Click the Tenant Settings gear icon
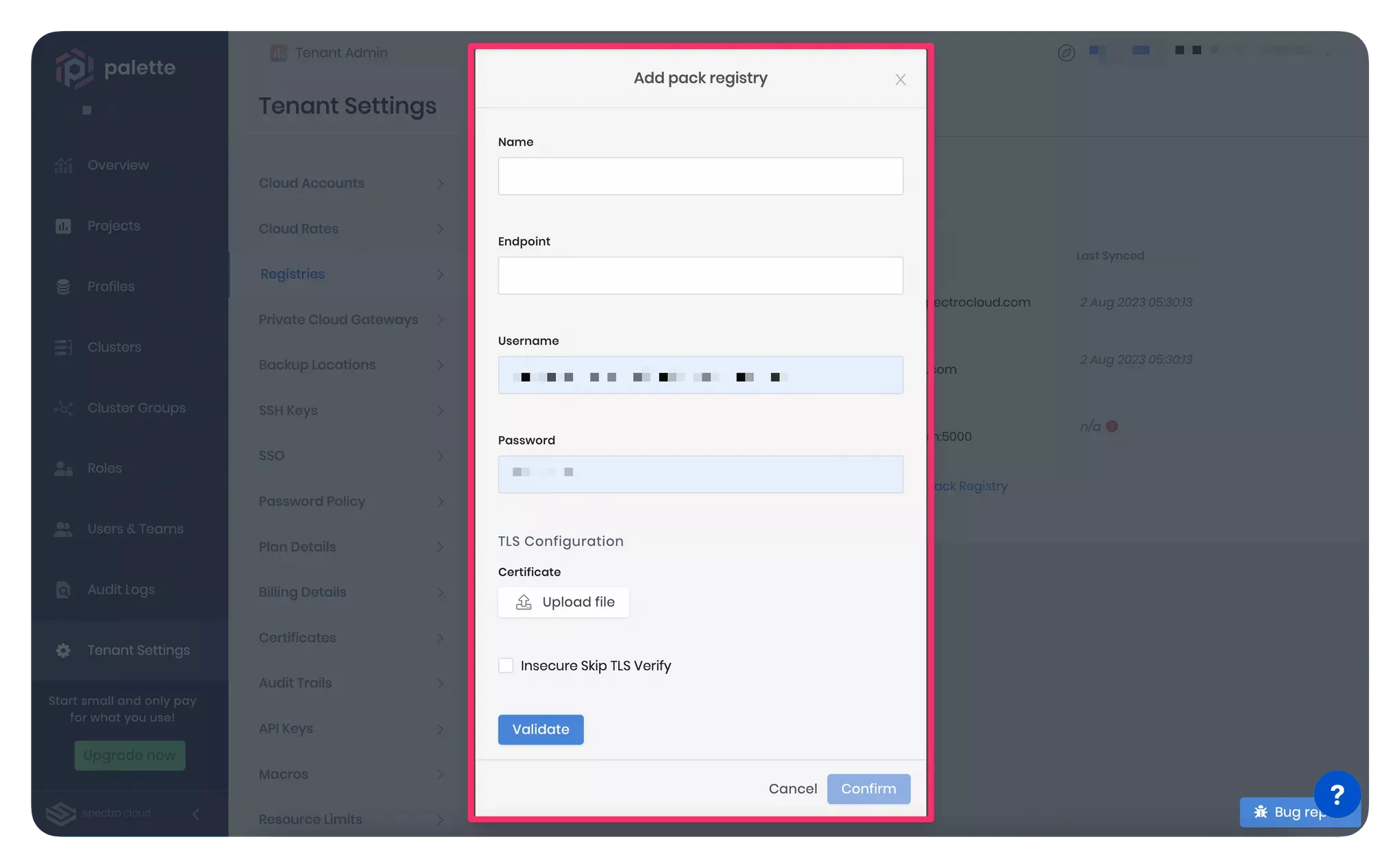Screen dimensions: 1400x868 point(63,650)
